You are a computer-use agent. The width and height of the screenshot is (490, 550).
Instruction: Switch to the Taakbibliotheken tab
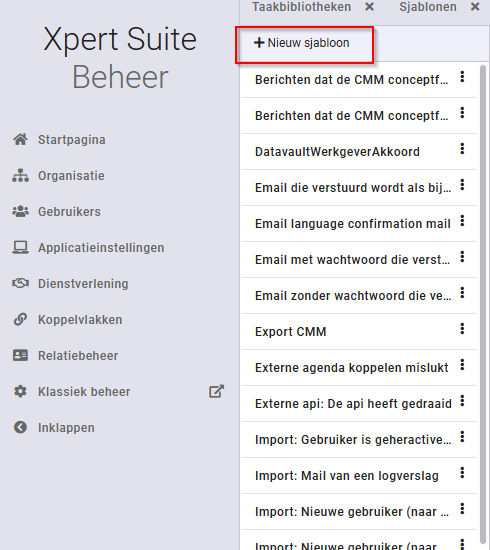point(301,7)
